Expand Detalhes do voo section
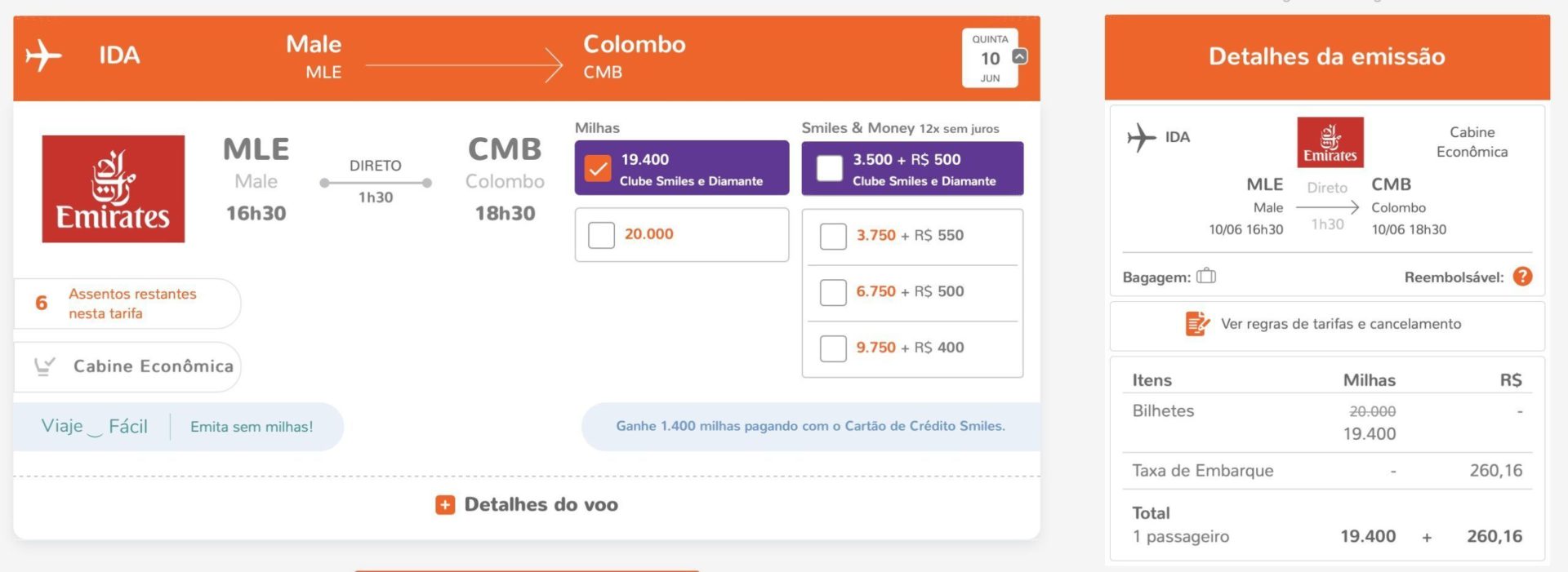The image size is (1568, 572). (x=527, y=505)
